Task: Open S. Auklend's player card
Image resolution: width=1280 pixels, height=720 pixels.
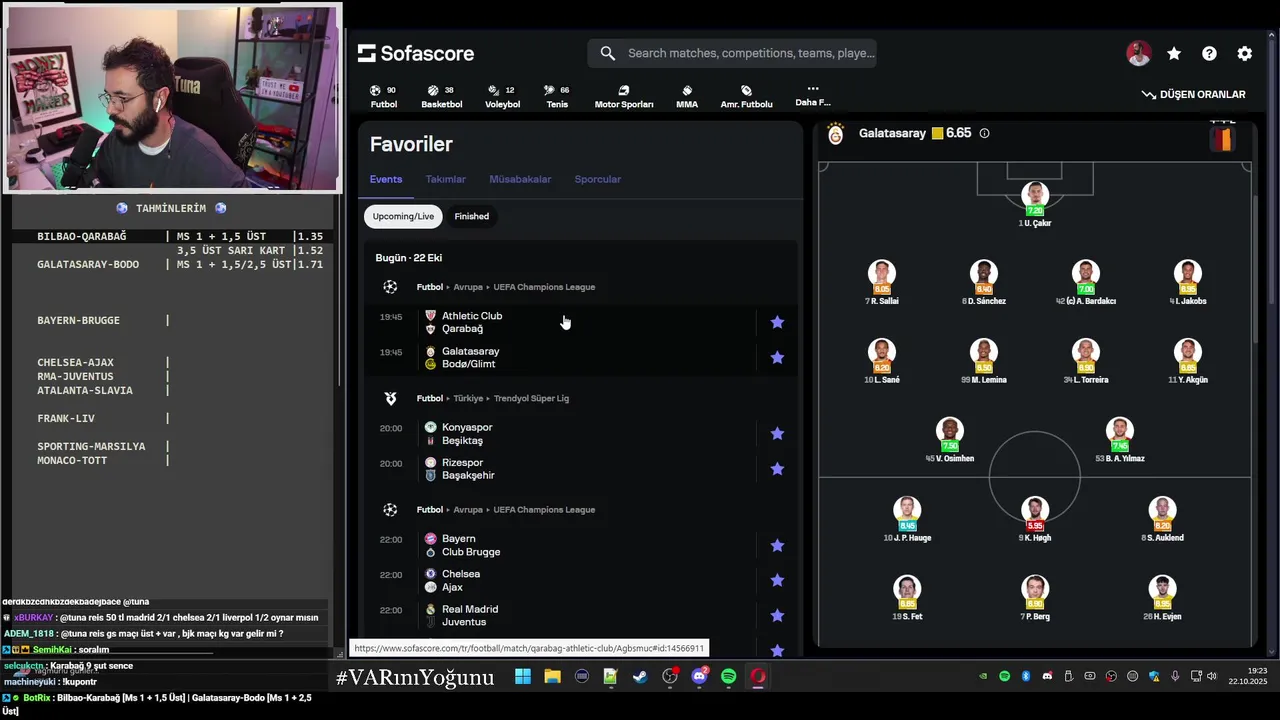Action: click(1162, 520)
